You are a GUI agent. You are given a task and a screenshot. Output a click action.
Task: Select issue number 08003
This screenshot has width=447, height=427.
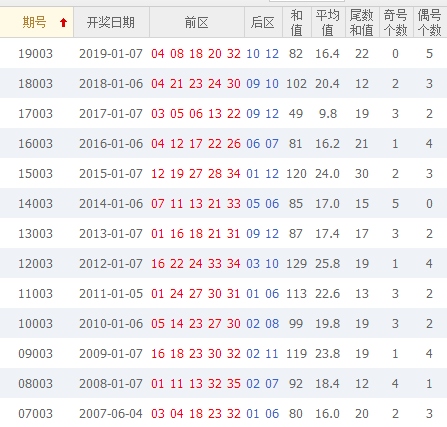[x=35, y=384]
